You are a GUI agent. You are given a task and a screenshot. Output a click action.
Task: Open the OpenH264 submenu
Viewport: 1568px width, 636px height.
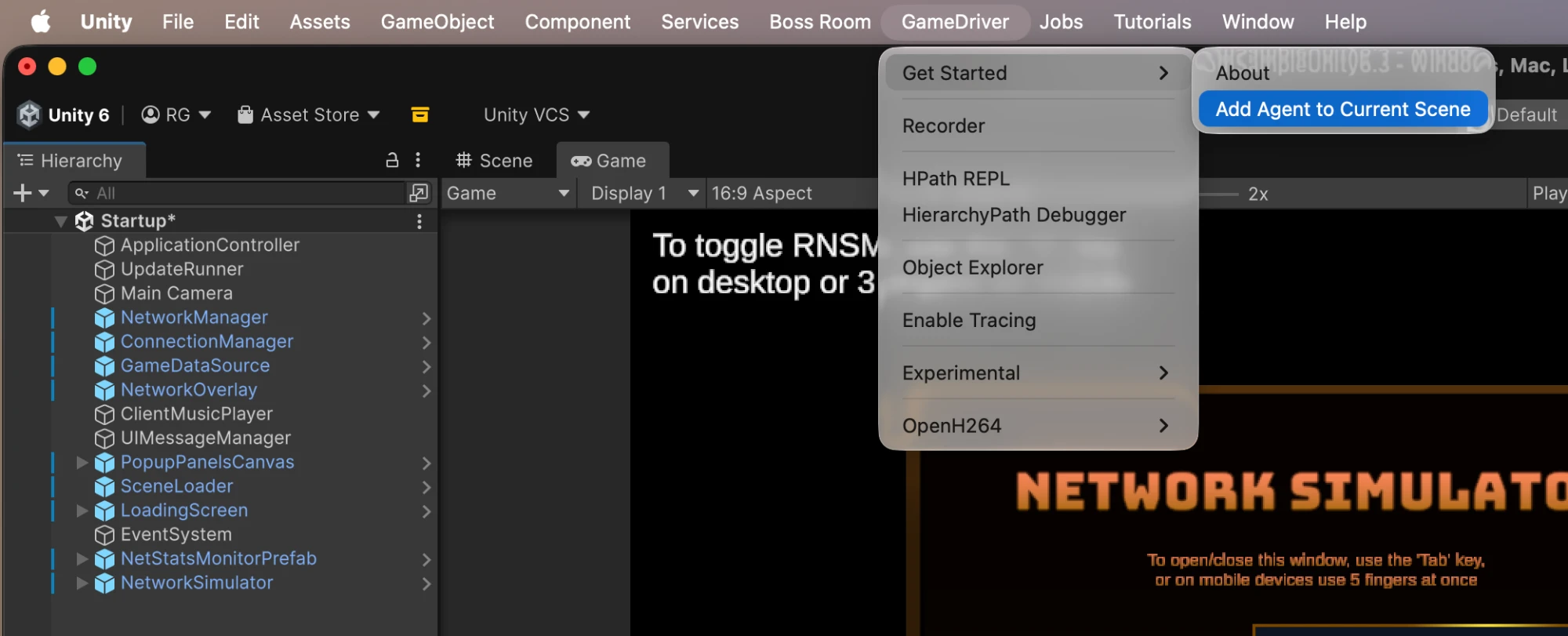(x=1037, y=426)
